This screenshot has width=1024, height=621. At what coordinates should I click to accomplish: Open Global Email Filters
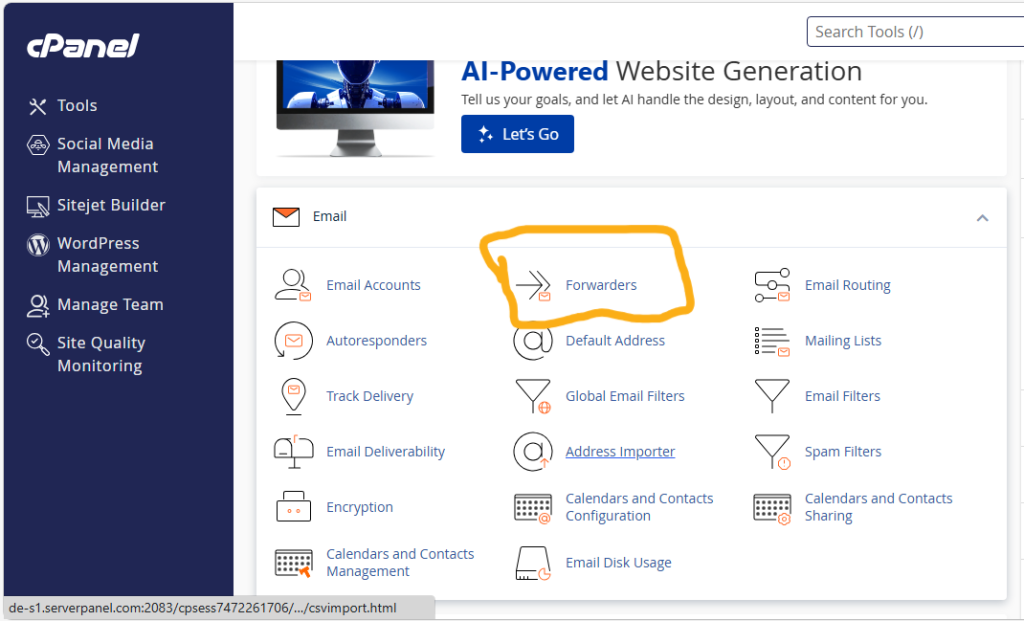click(x=625, y=396)
